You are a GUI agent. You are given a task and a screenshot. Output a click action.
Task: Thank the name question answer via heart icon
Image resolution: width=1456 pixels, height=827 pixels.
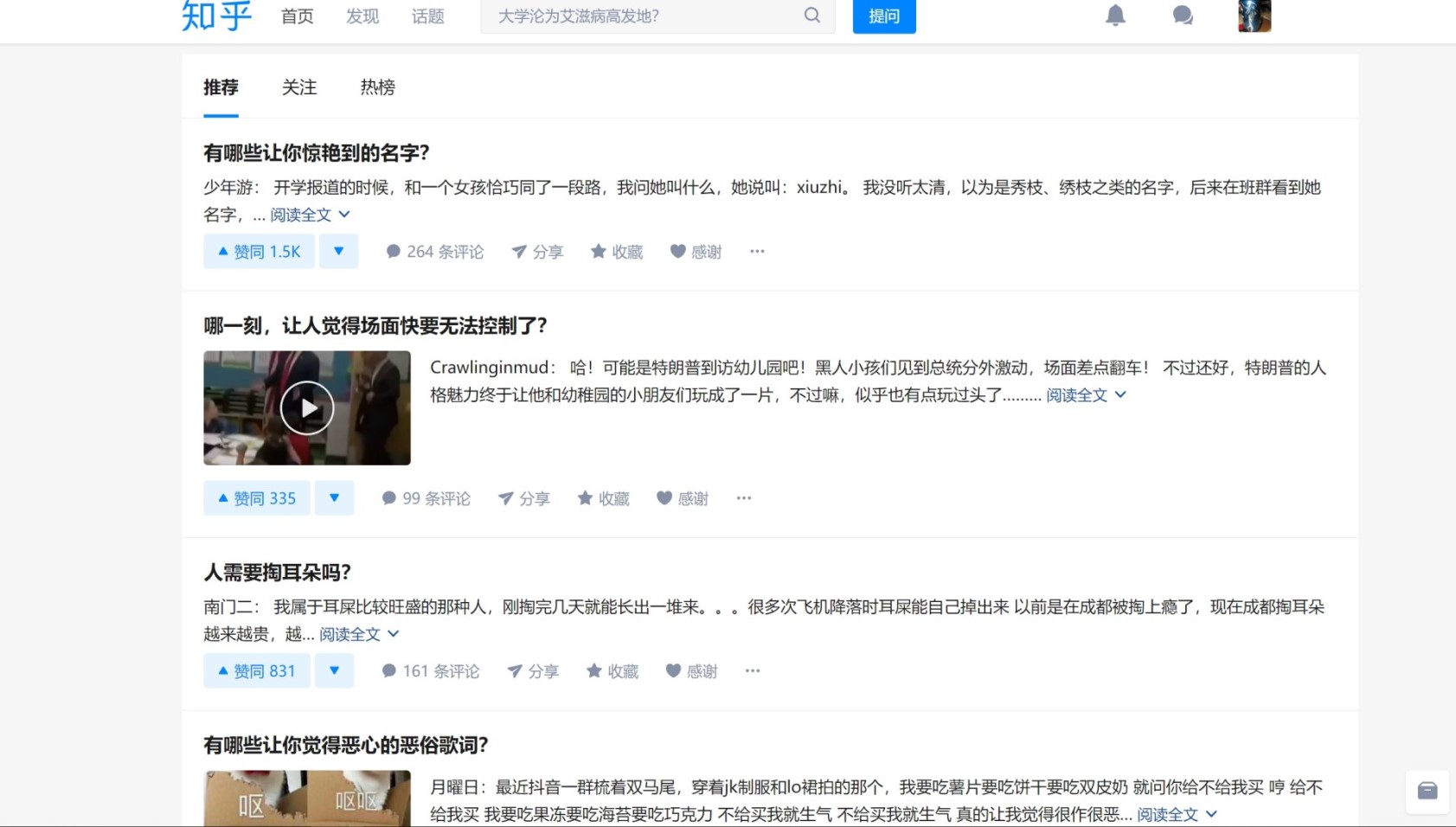click(x=695, y=251)
